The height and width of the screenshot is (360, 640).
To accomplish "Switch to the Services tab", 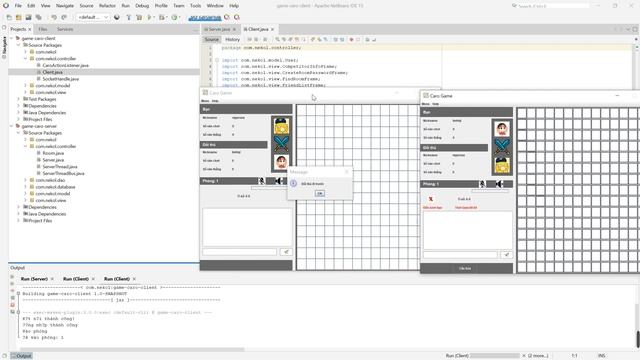I will click(65, 29).
